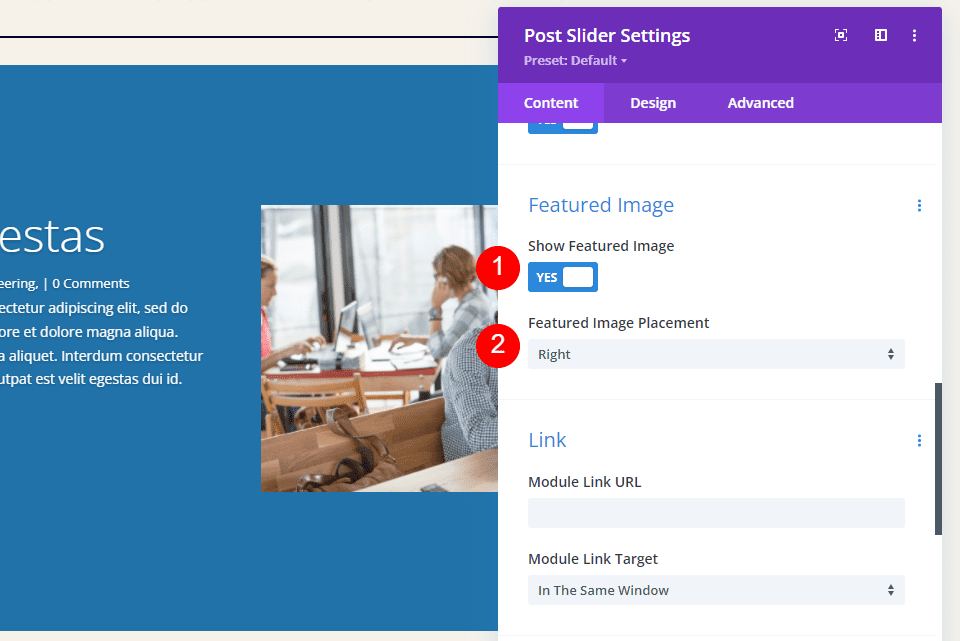Open the Module Link Target dropdown
The image size is (960, 641).
[716, 590]
